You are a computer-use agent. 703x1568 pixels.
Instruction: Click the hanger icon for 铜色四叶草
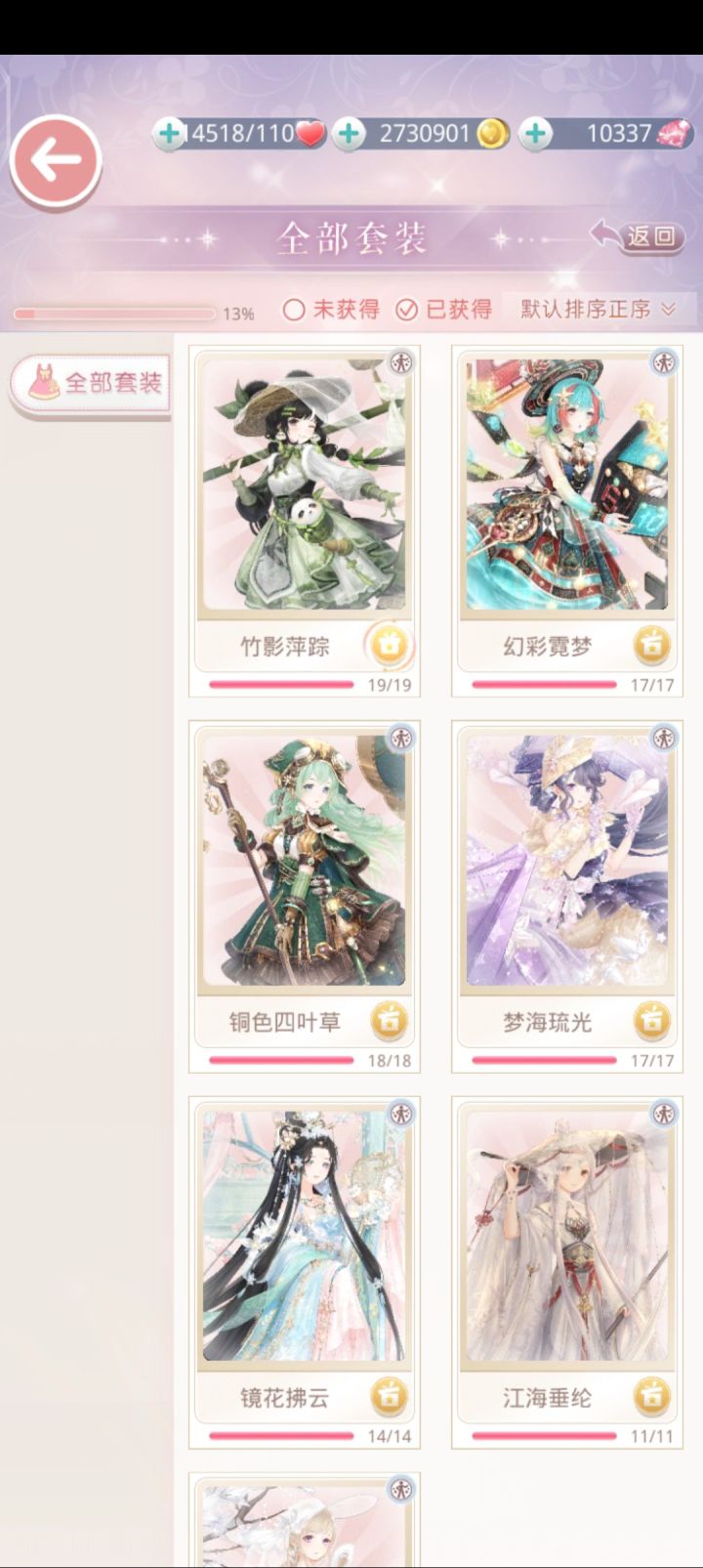389,1021
